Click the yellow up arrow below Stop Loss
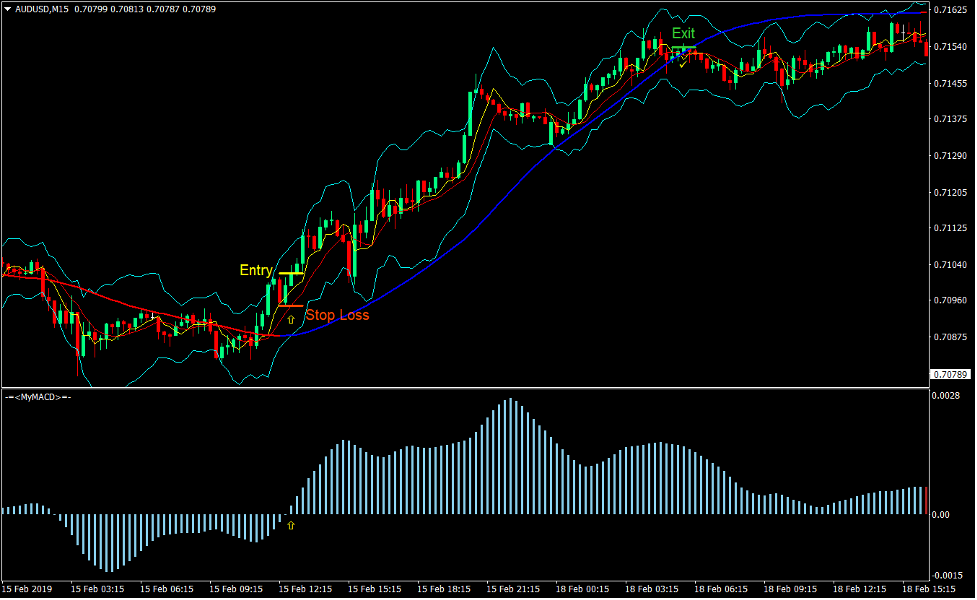This screenshot has height=600, width=977. click(x=291, y=319)
